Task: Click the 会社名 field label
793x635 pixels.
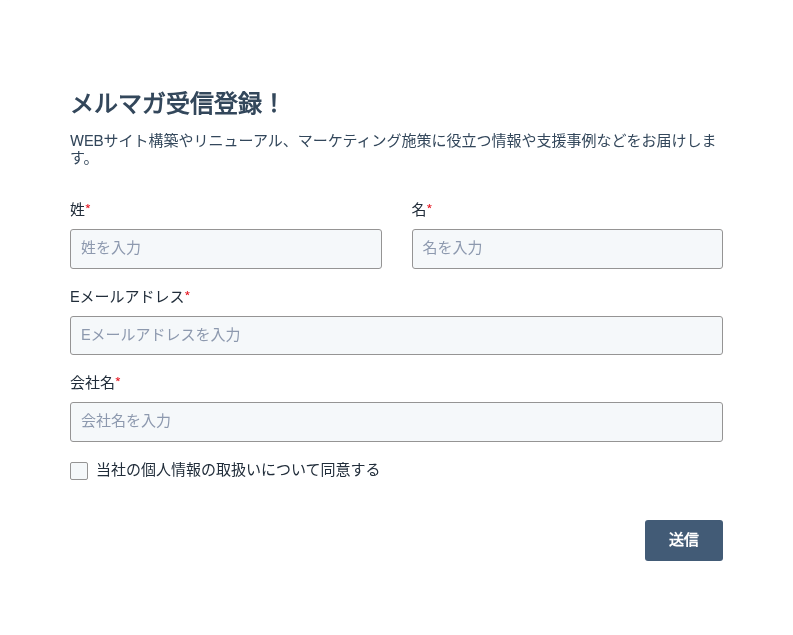Action: point(92,382)
